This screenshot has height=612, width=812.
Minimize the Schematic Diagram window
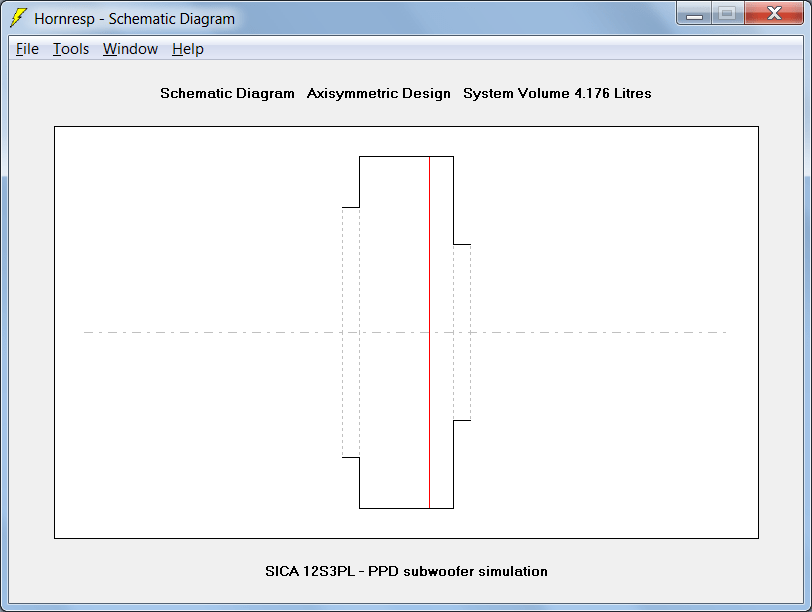(694, 13)
